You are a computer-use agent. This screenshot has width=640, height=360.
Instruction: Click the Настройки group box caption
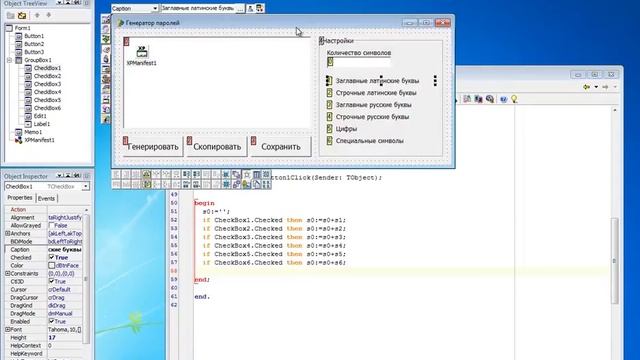(x=338, y=41)
